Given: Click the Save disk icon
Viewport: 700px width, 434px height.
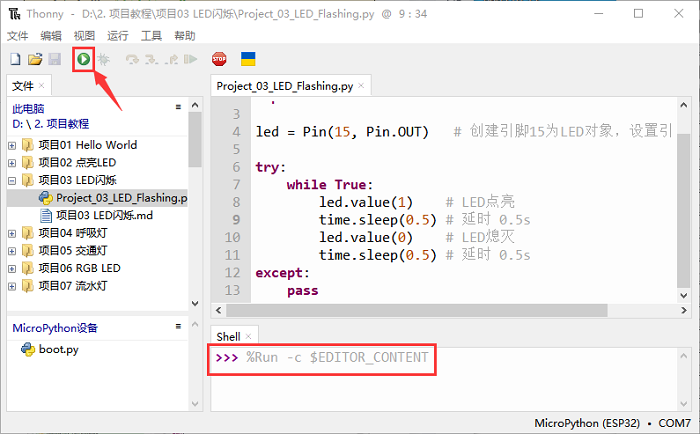Looking at the screenshot, I should pyautogui.click(x=54, y=60).
